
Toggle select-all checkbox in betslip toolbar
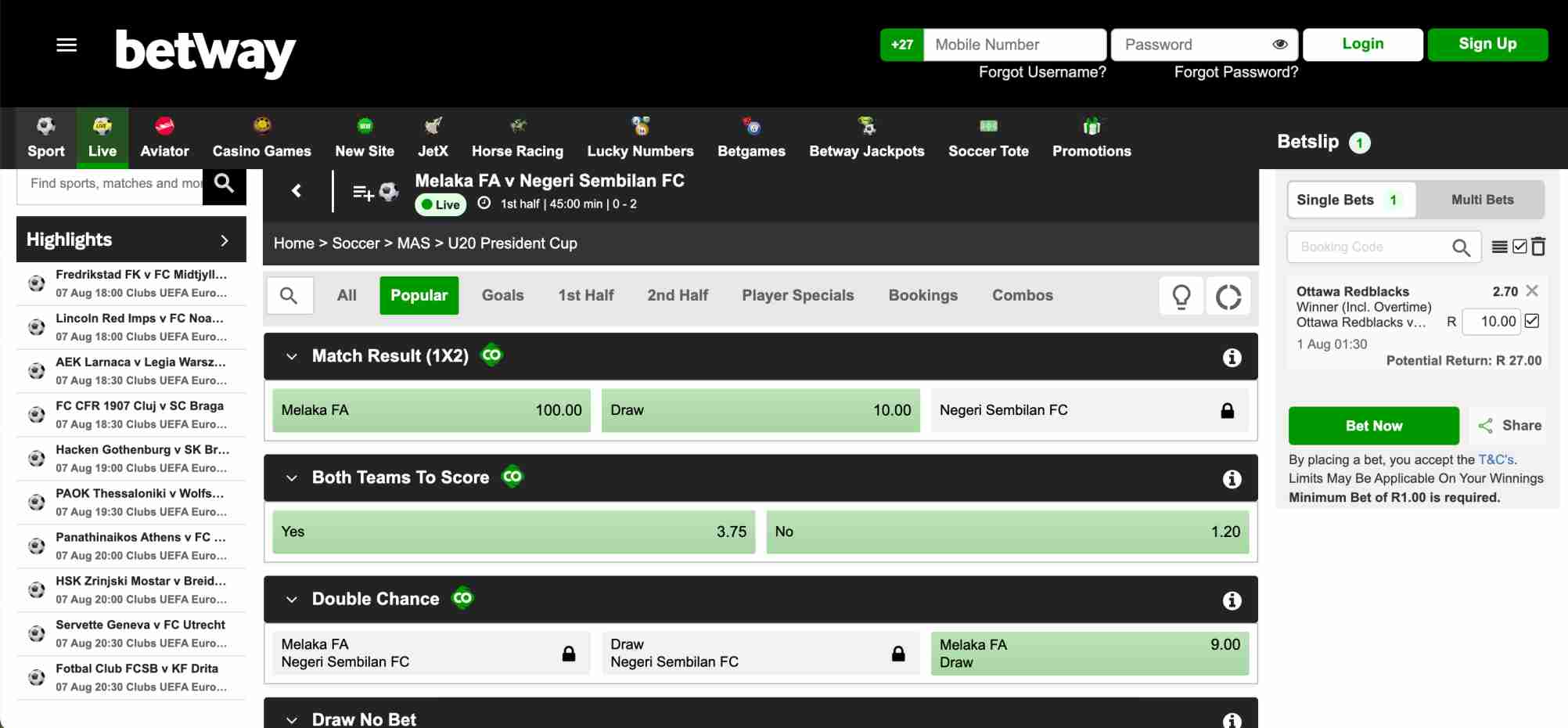pyautogui.click(x=1519, y=247)
